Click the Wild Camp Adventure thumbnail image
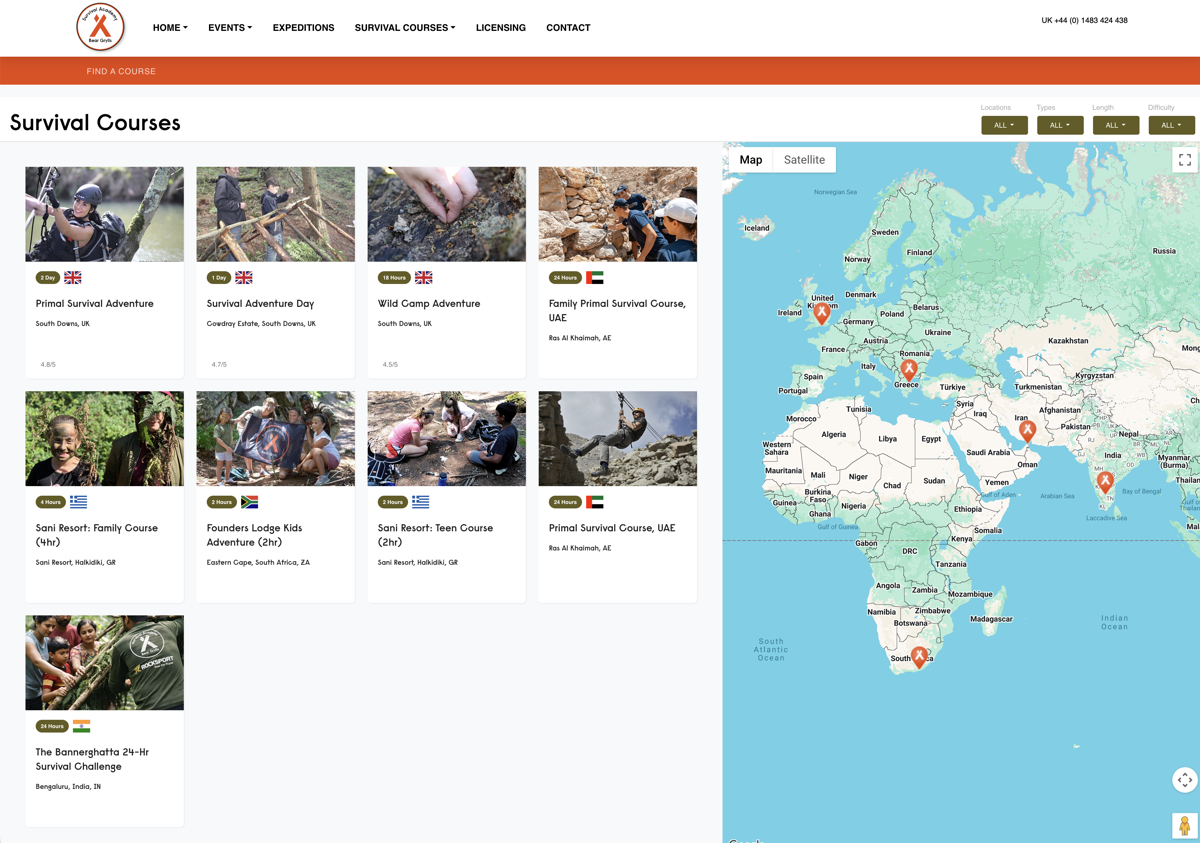 tap(447, 214)
